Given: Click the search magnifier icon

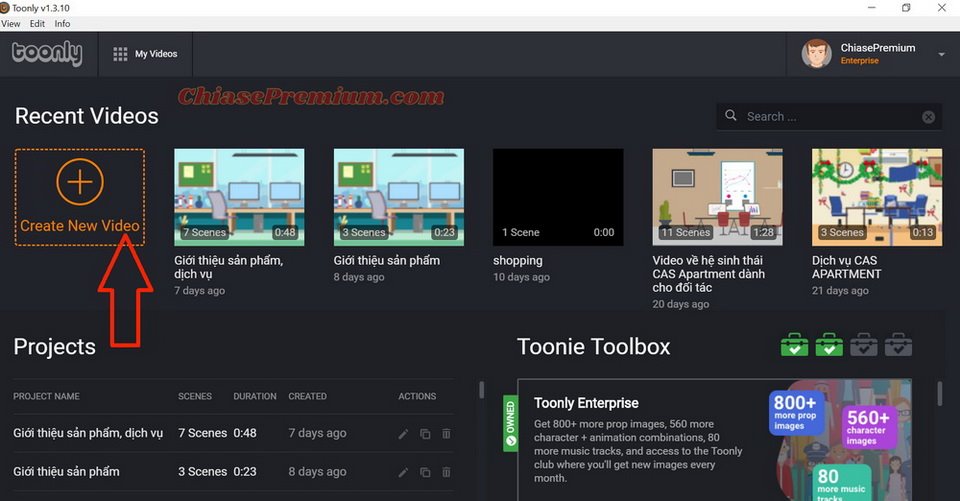Looking at the screenshot, I should 730,115.
